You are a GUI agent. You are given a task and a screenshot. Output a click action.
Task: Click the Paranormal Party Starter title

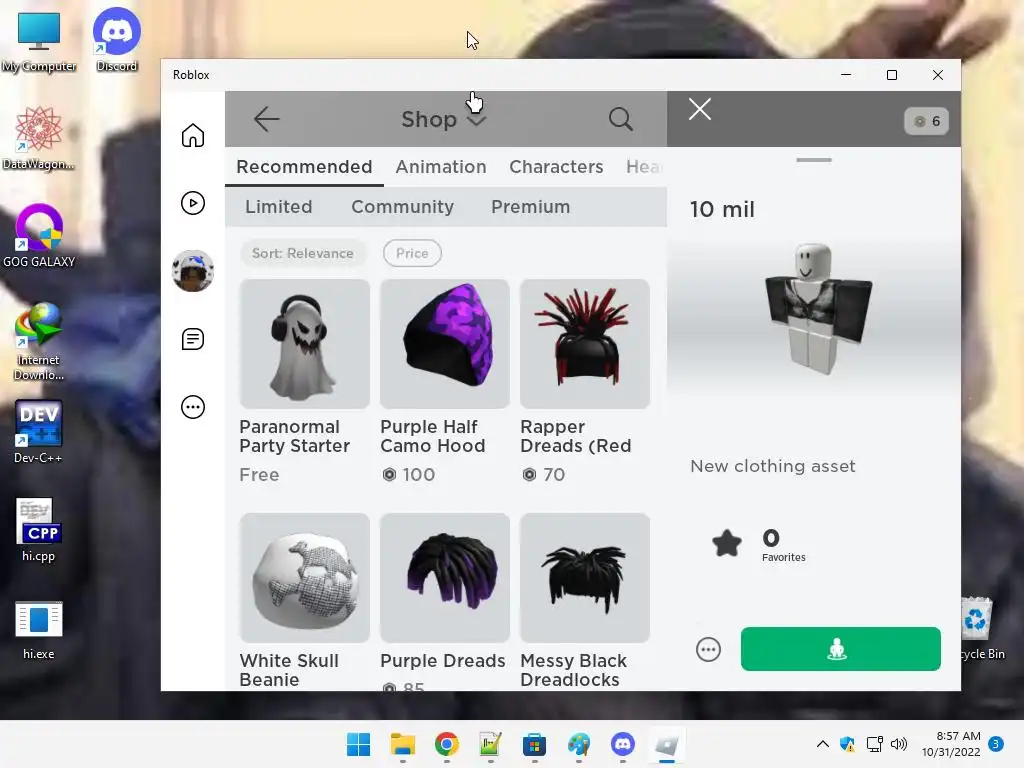(295, 436)
